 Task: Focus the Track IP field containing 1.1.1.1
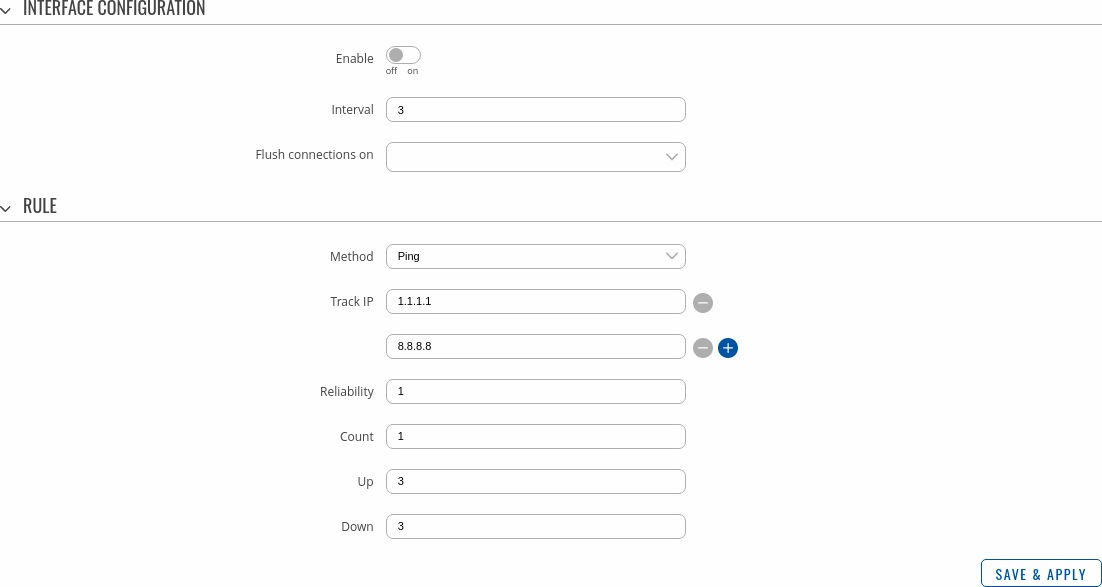pos(535,302)
